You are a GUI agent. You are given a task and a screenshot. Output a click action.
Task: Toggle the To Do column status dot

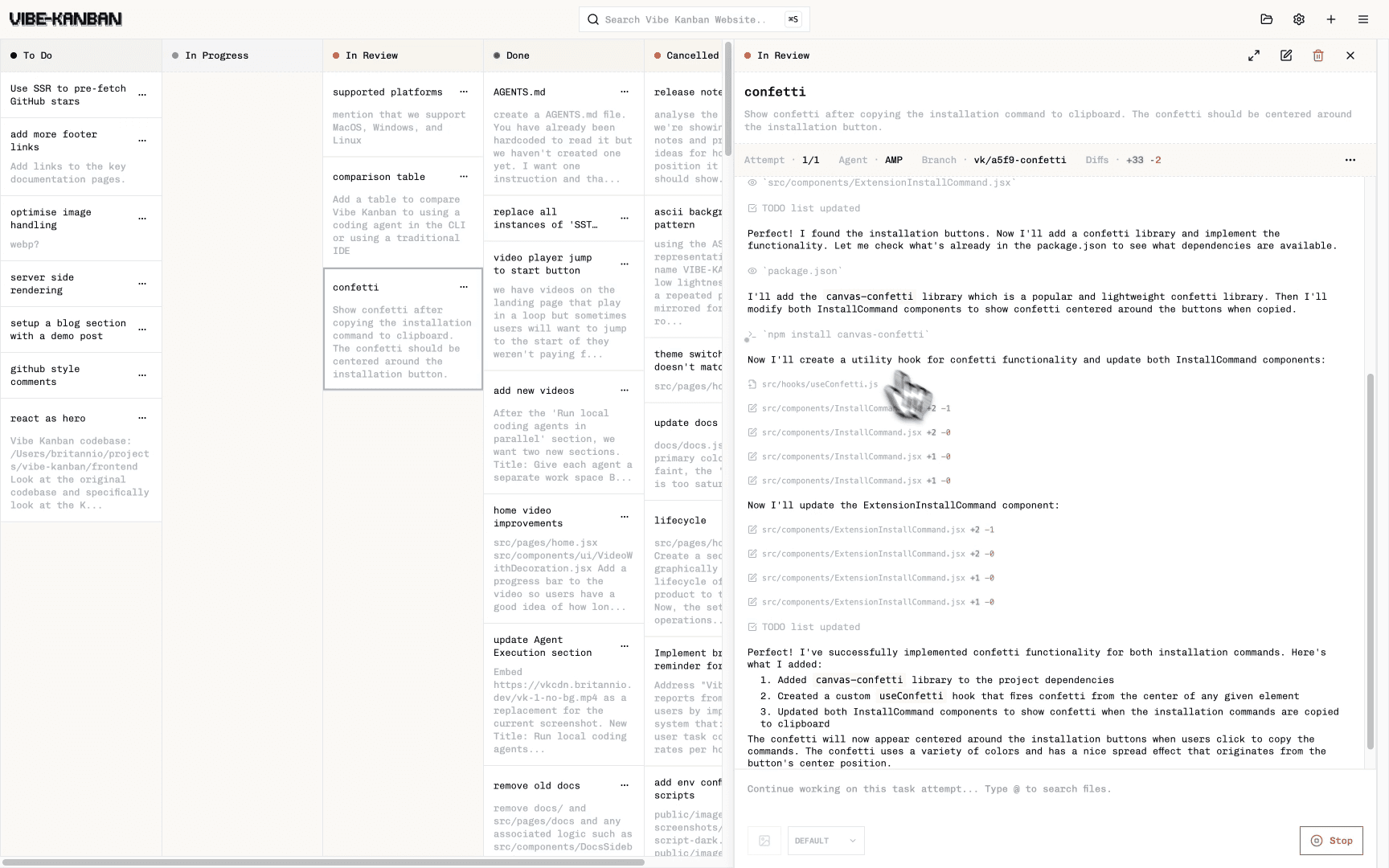14,55
